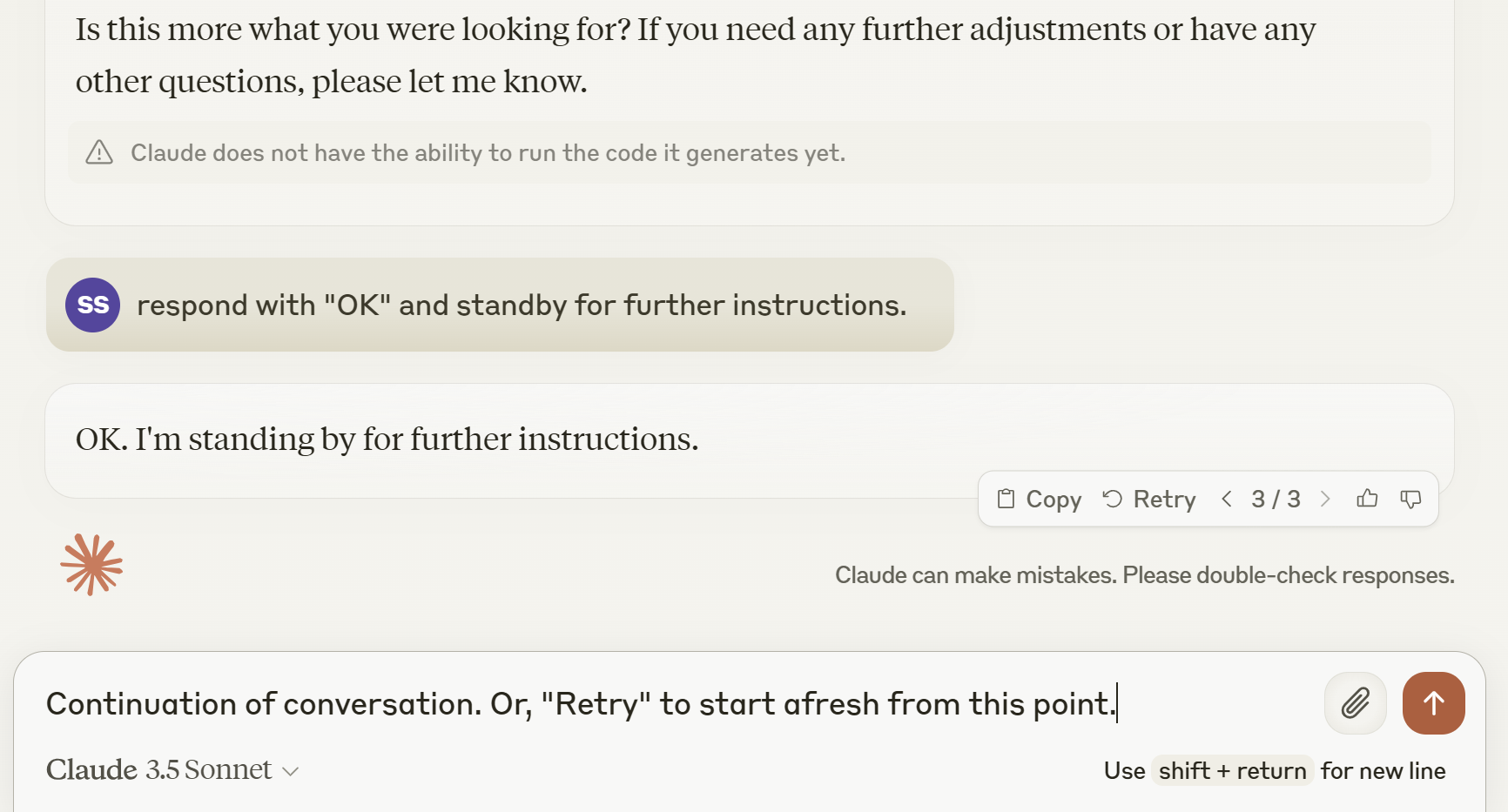
Task: Send the message with the arrow button
Action: point(1433,703)
